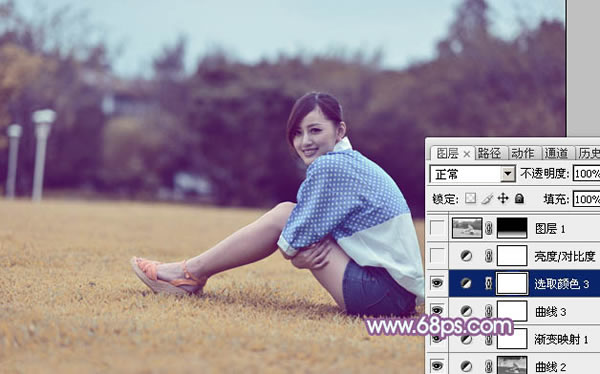Click the 亮度/对比度 mask link icon
This screenshot has width=600, height=374.
point(489,256)
